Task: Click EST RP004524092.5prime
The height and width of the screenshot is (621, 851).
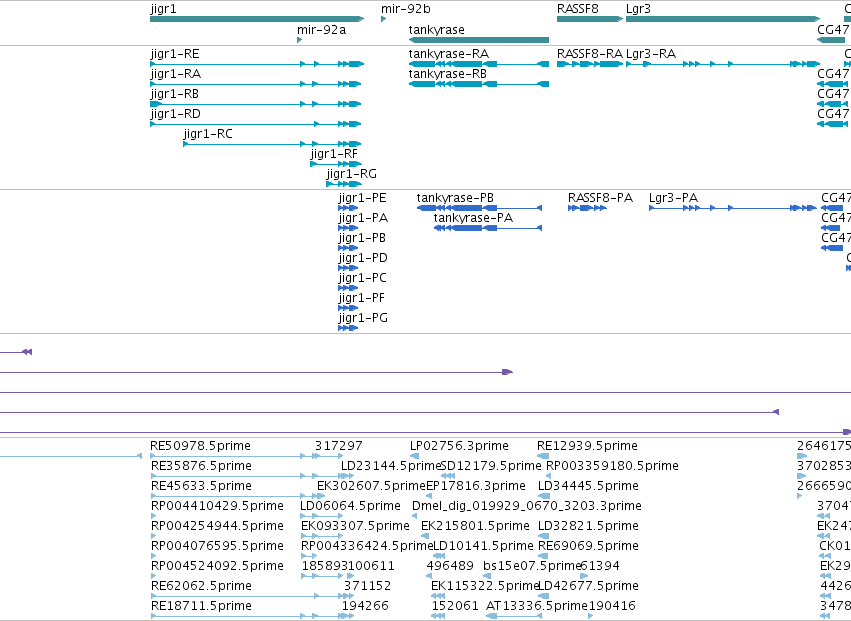Action: [x=217, y=566]
